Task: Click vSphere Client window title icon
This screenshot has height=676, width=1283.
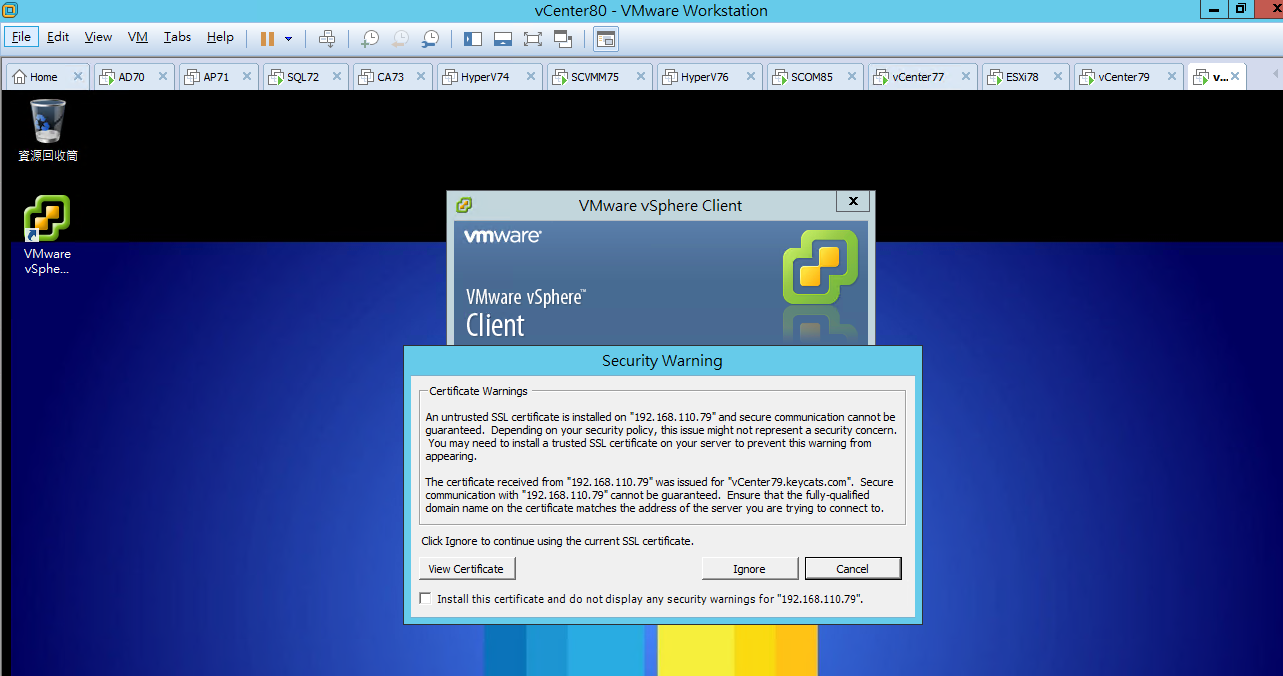Action: click(463, 205)
